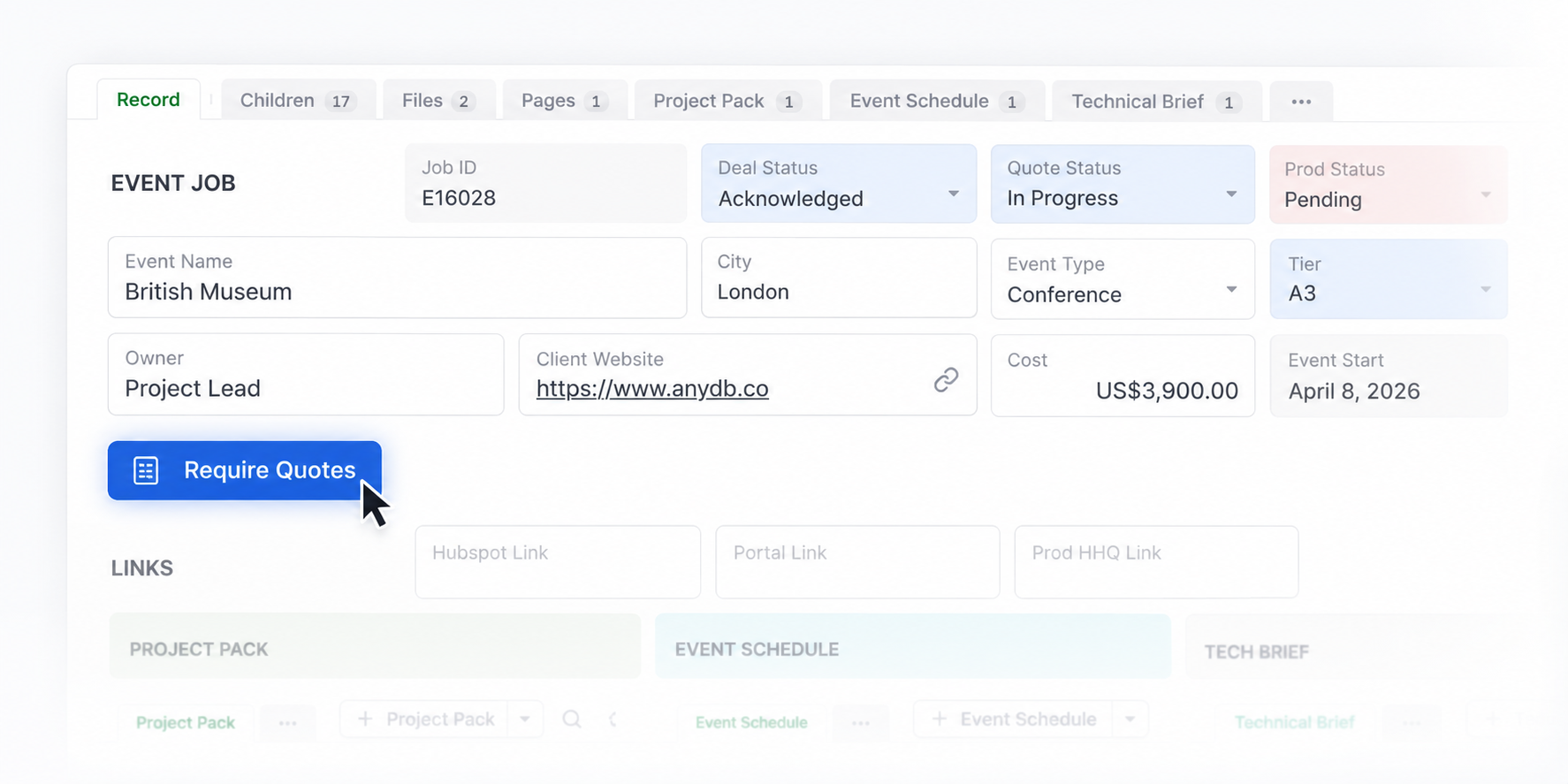Click the Job ID field E16028

click(x=545, y=183)
